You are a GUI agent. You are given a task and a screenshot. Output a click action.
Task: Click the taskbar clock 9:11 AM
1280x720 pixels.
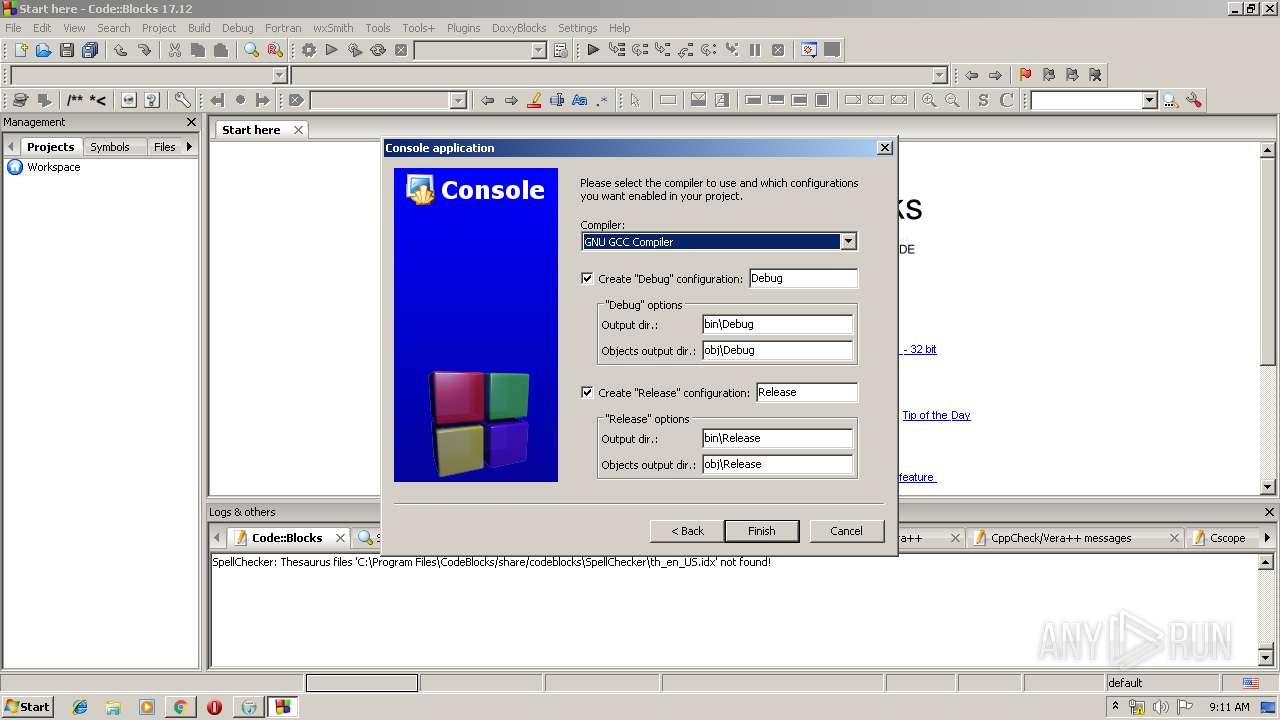pyautogui.click(x=1229, y=707)
